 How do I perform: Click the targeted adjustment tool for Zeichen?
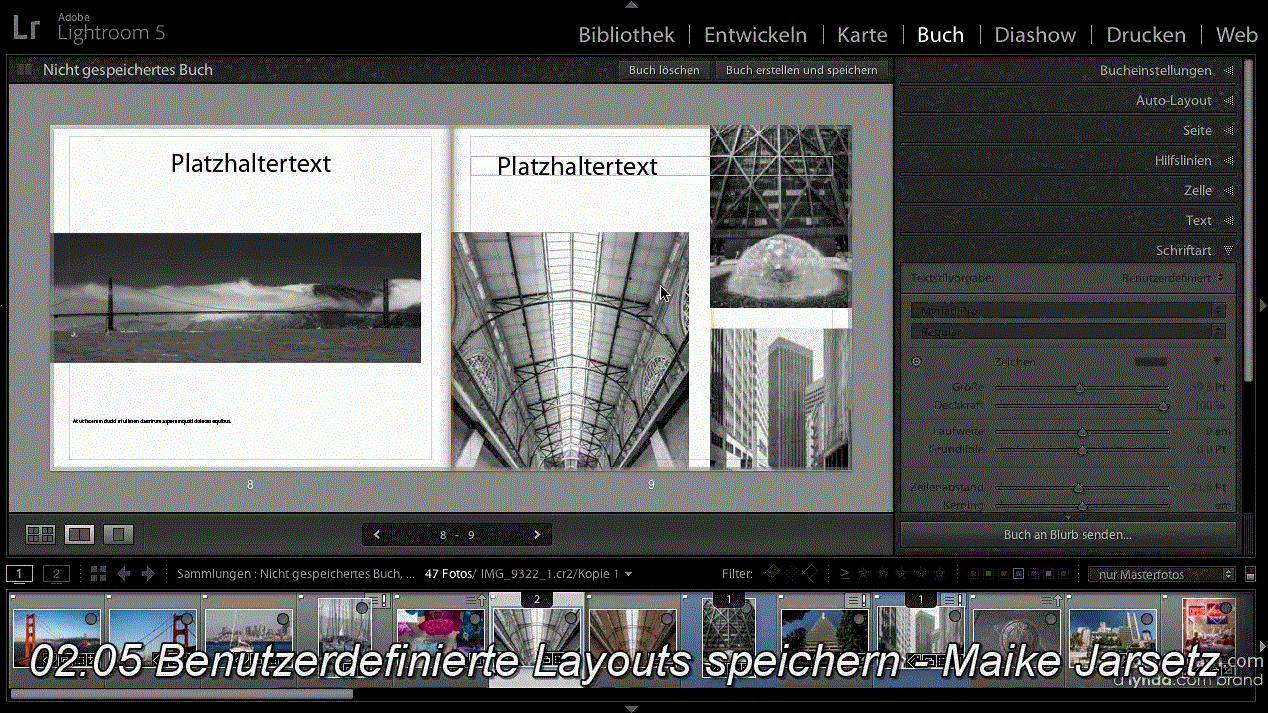click(917, 362)
